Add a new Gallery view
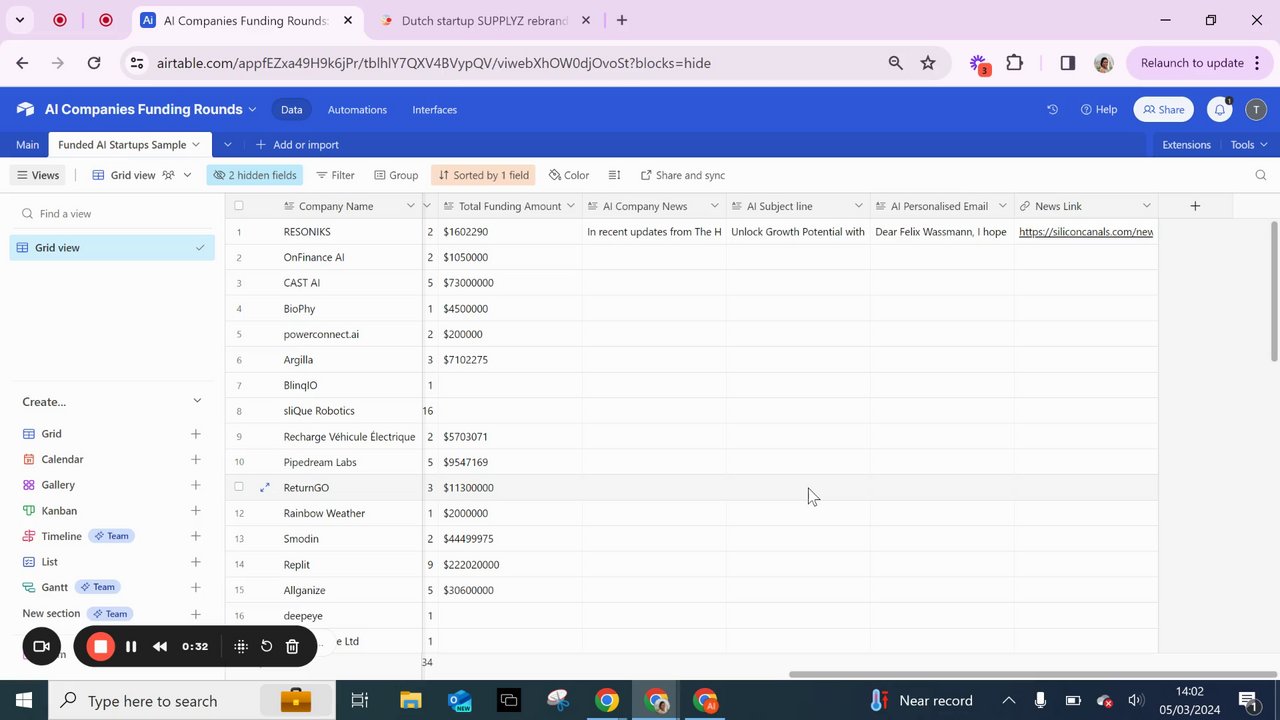Screen dimensions: 1280x720 point(196,485)
